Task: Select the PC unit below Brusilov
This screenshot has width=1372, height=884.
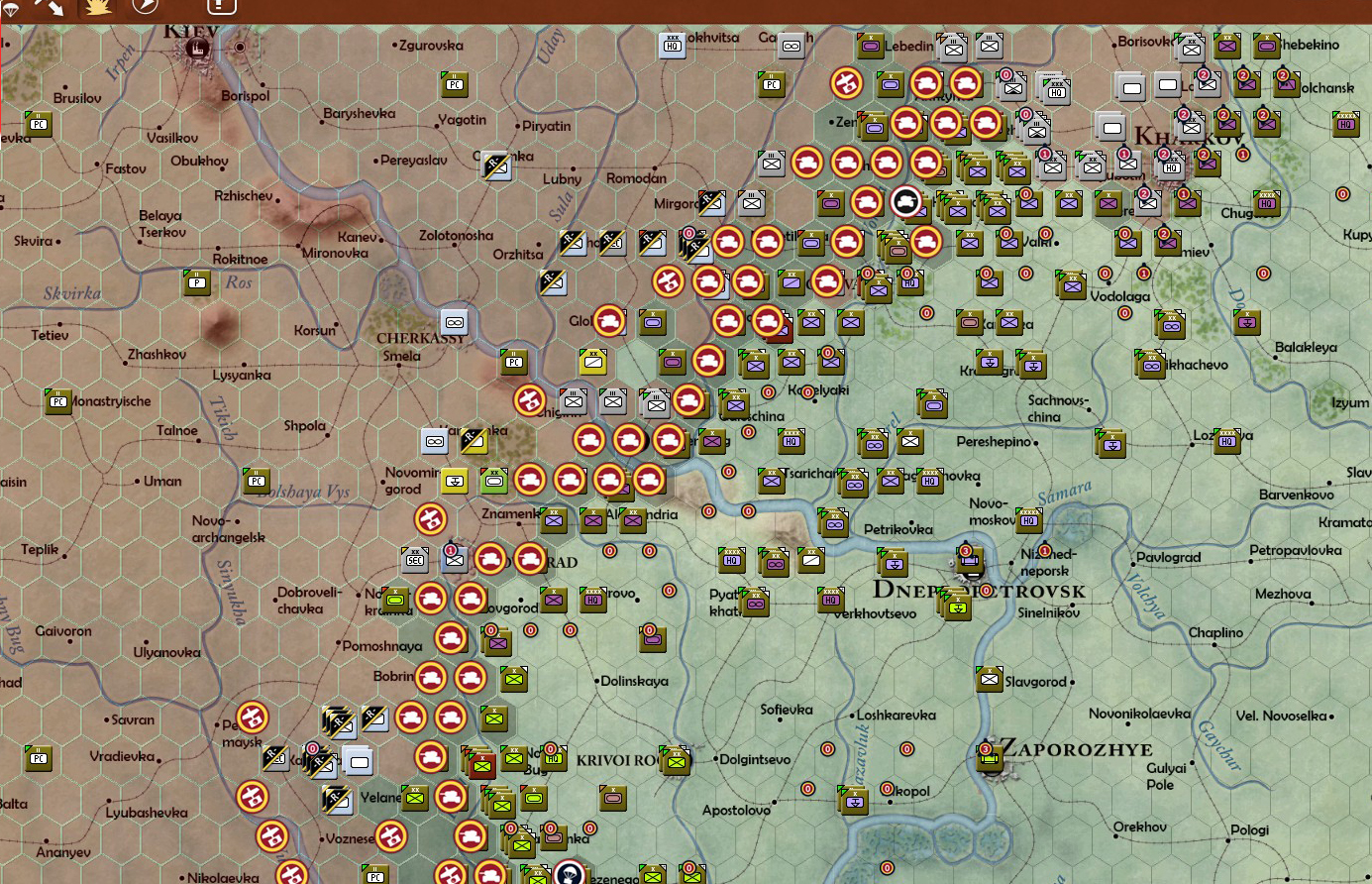Action: (39, 123)
